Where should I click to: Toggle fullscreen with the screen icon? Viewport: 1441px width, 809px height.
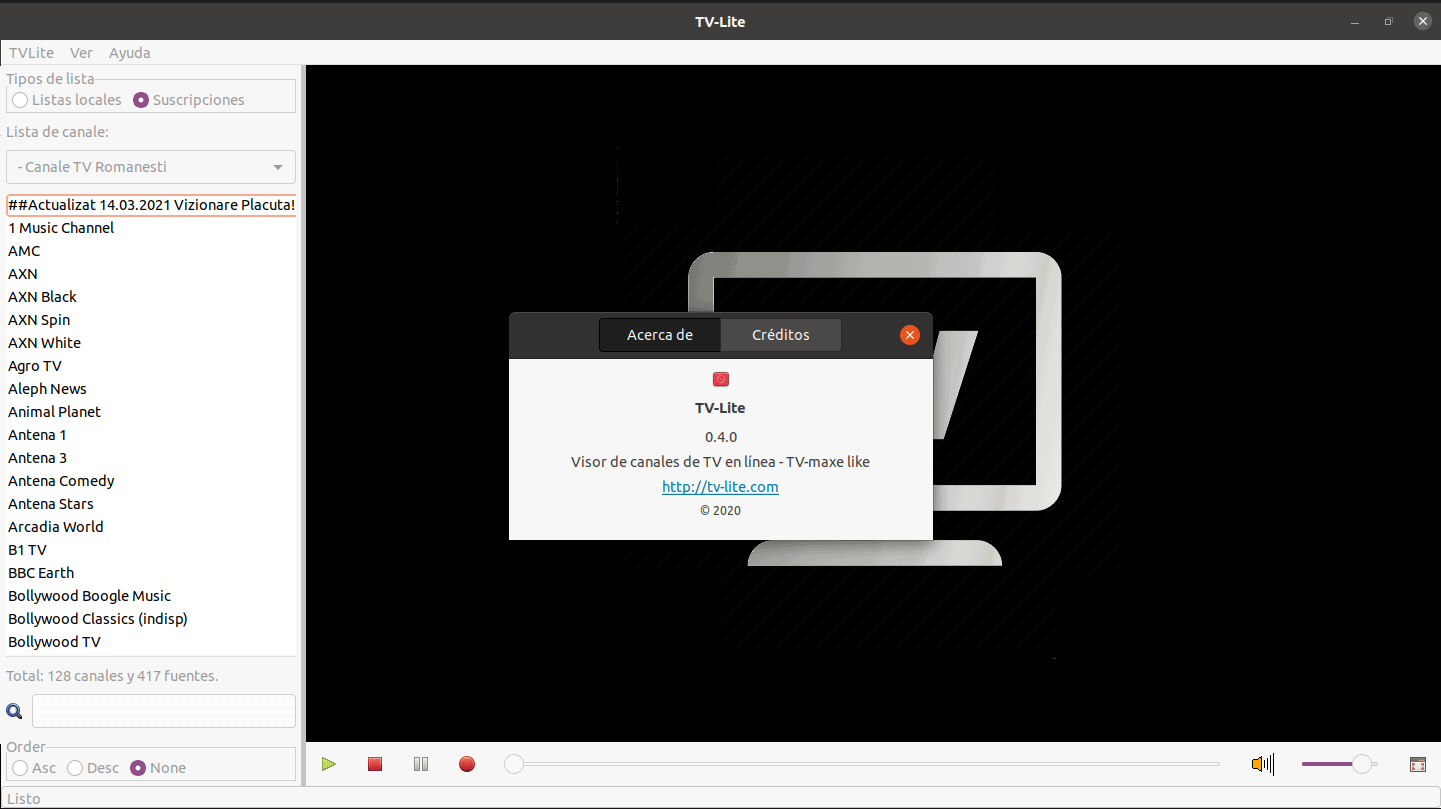pos(1419,763)
